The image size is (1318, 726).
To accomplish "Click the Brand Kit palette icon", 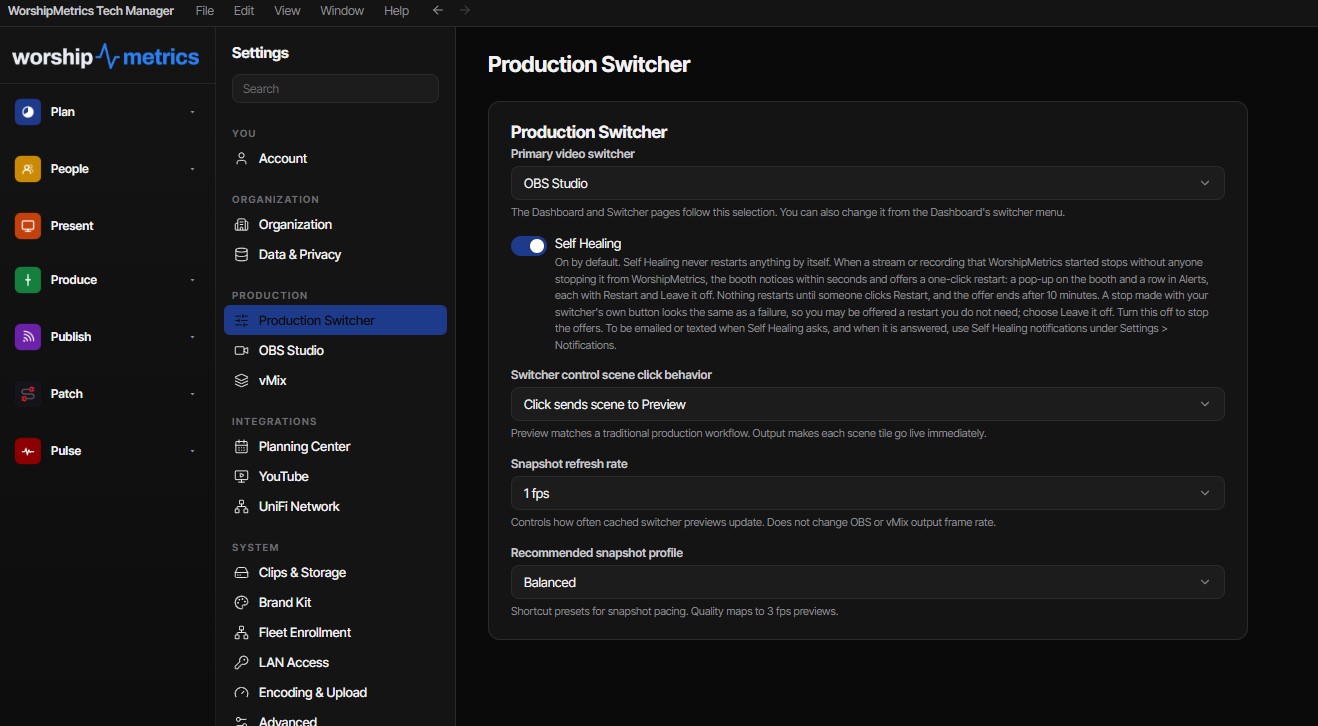I will [241, 602].
